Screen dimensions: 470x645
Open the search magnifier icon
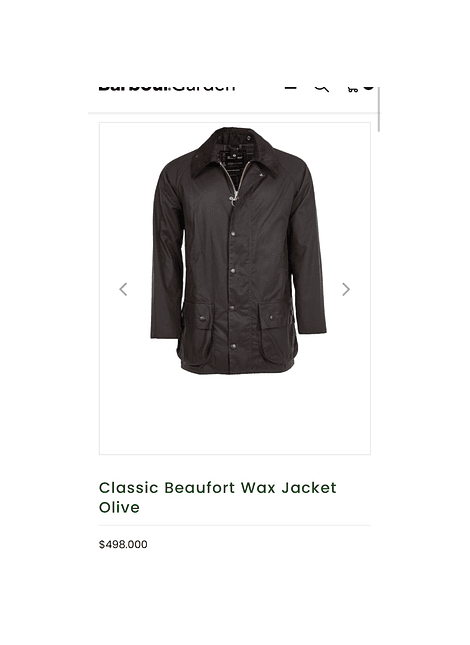coord(322,88)
